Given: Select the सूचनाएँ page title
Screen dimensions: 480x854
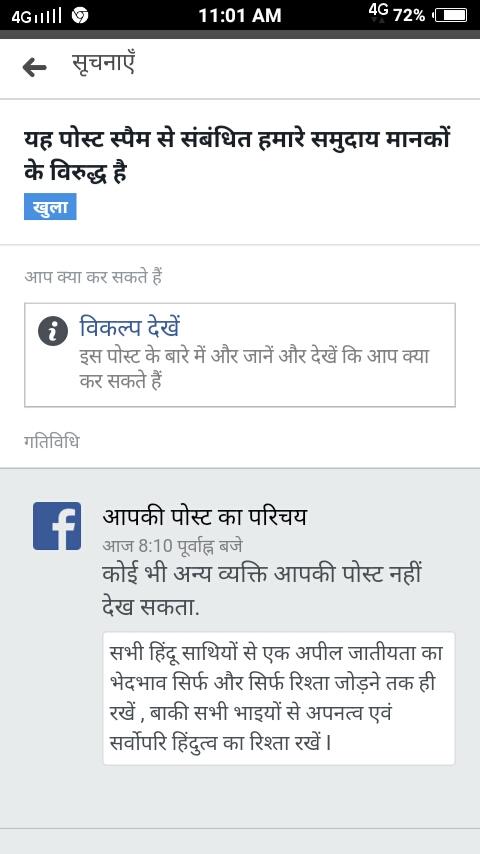Looking at the screenshot, I should pyautogui.click(x=103, y=65).
